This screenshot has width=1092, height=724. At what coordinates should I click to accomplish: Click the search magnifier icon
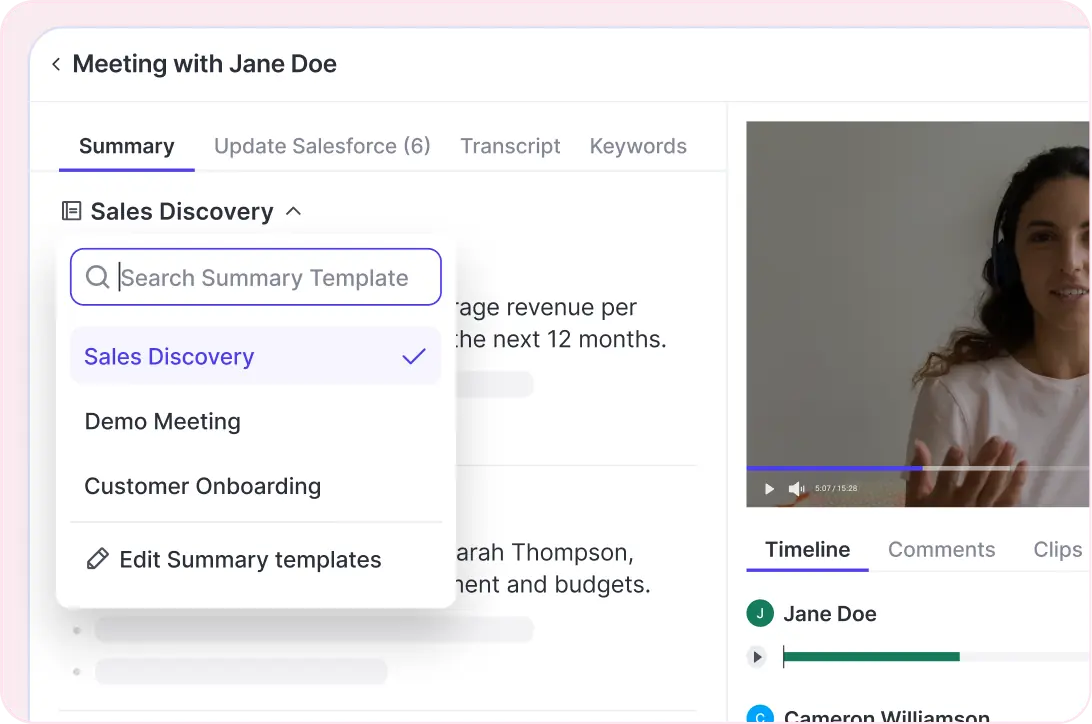(x=98, y=277)
